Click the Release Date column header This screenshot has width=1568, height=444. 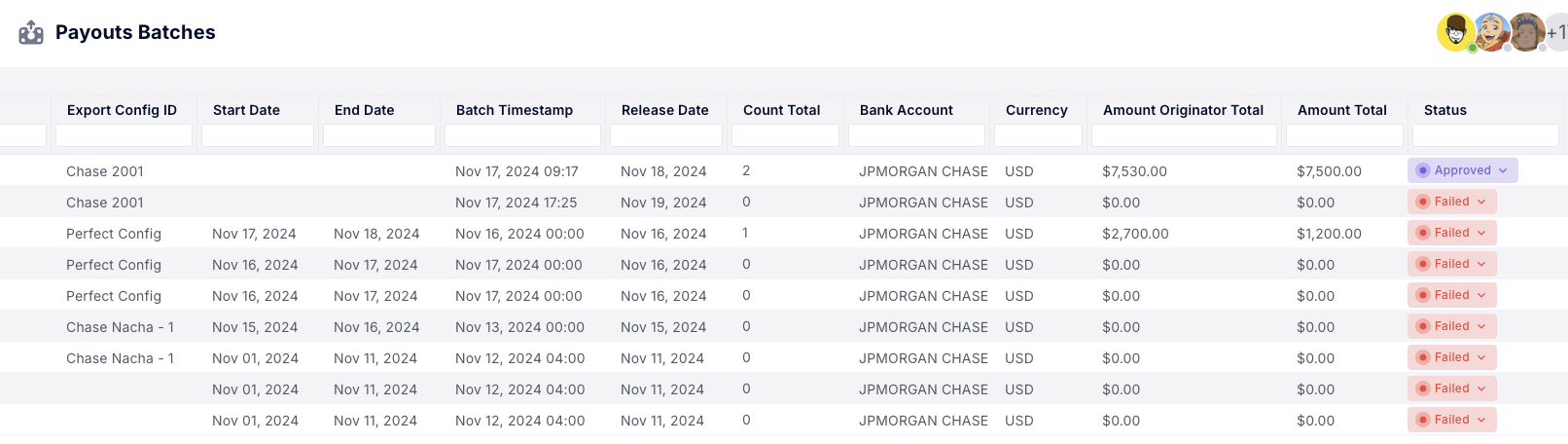click(x=665, y=110)
